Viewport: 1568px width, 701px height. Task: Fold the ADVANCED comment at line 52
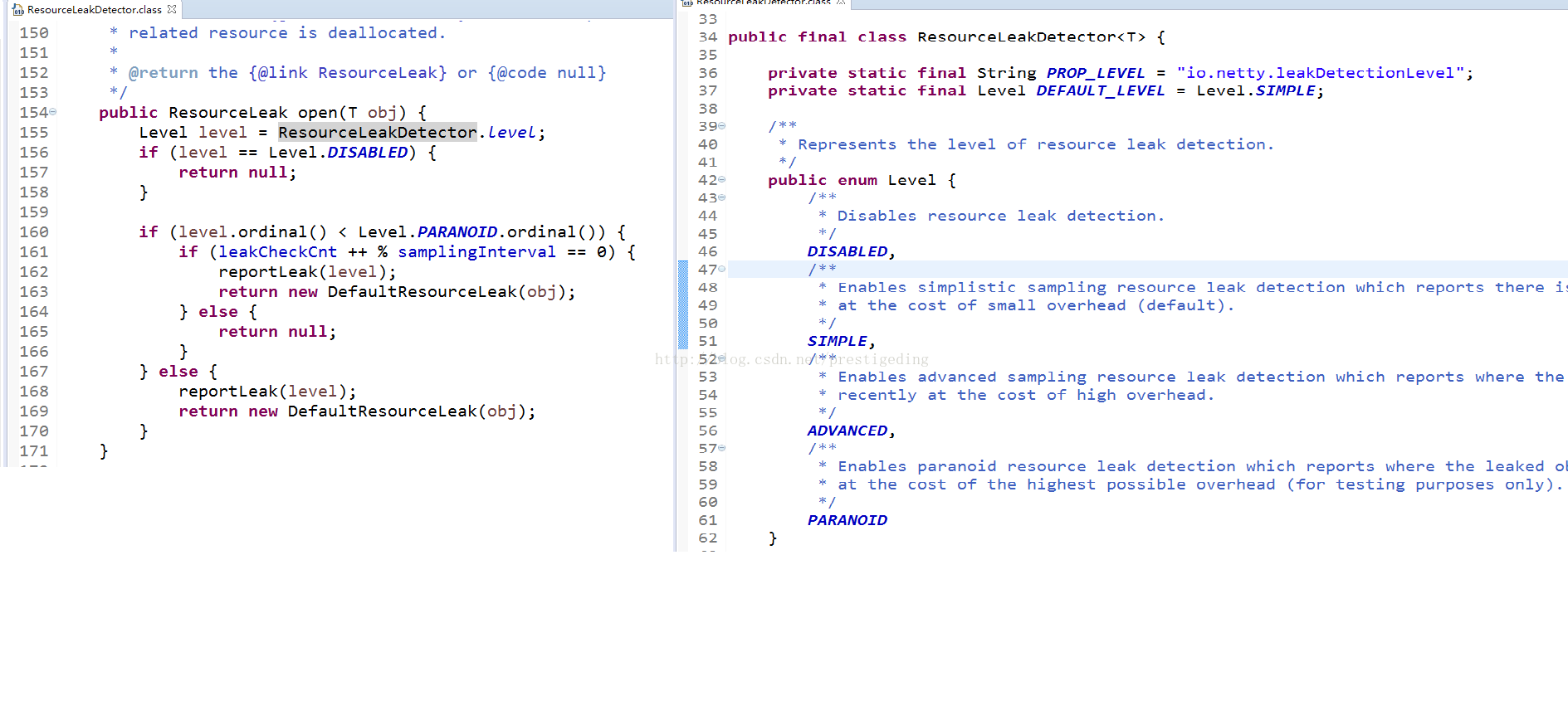722,358
